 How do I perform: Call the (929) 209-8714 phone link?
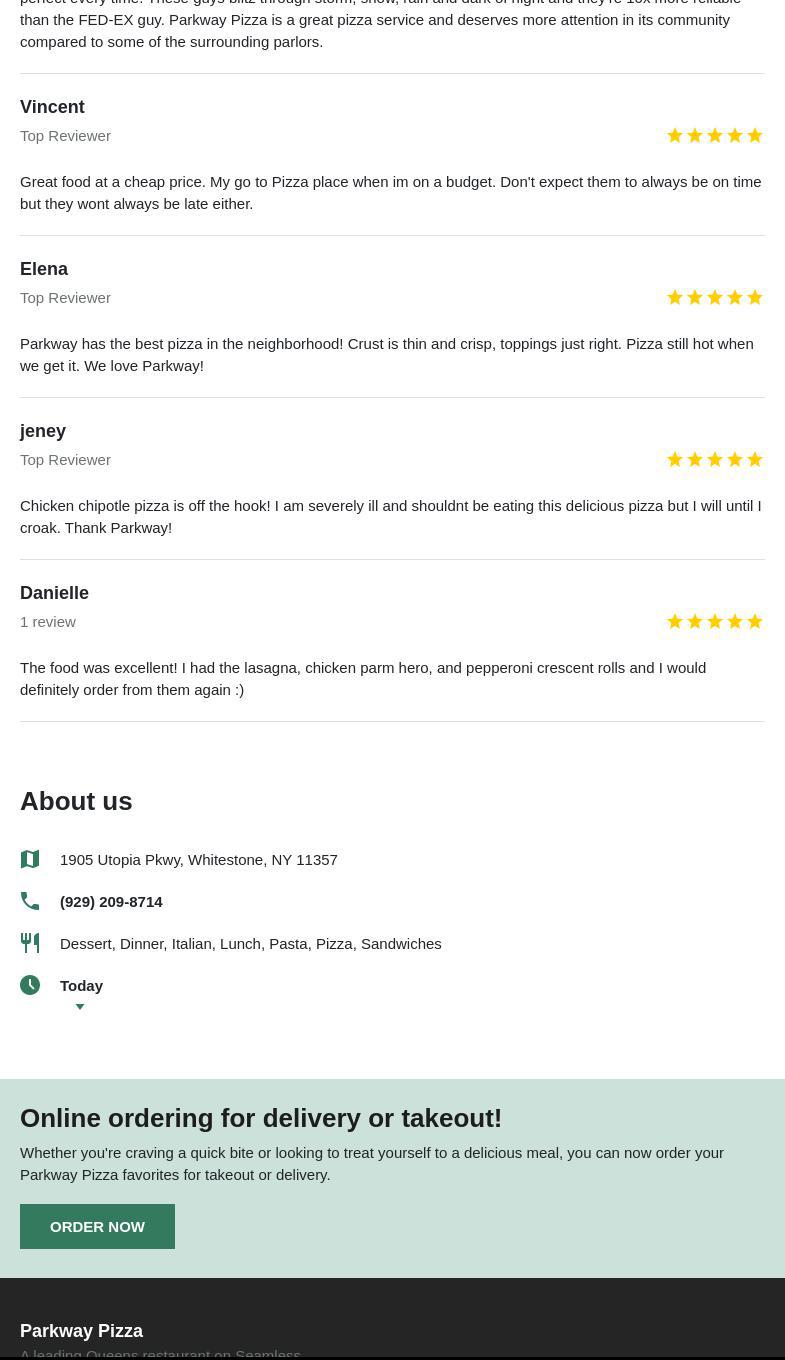click(111, 901)
